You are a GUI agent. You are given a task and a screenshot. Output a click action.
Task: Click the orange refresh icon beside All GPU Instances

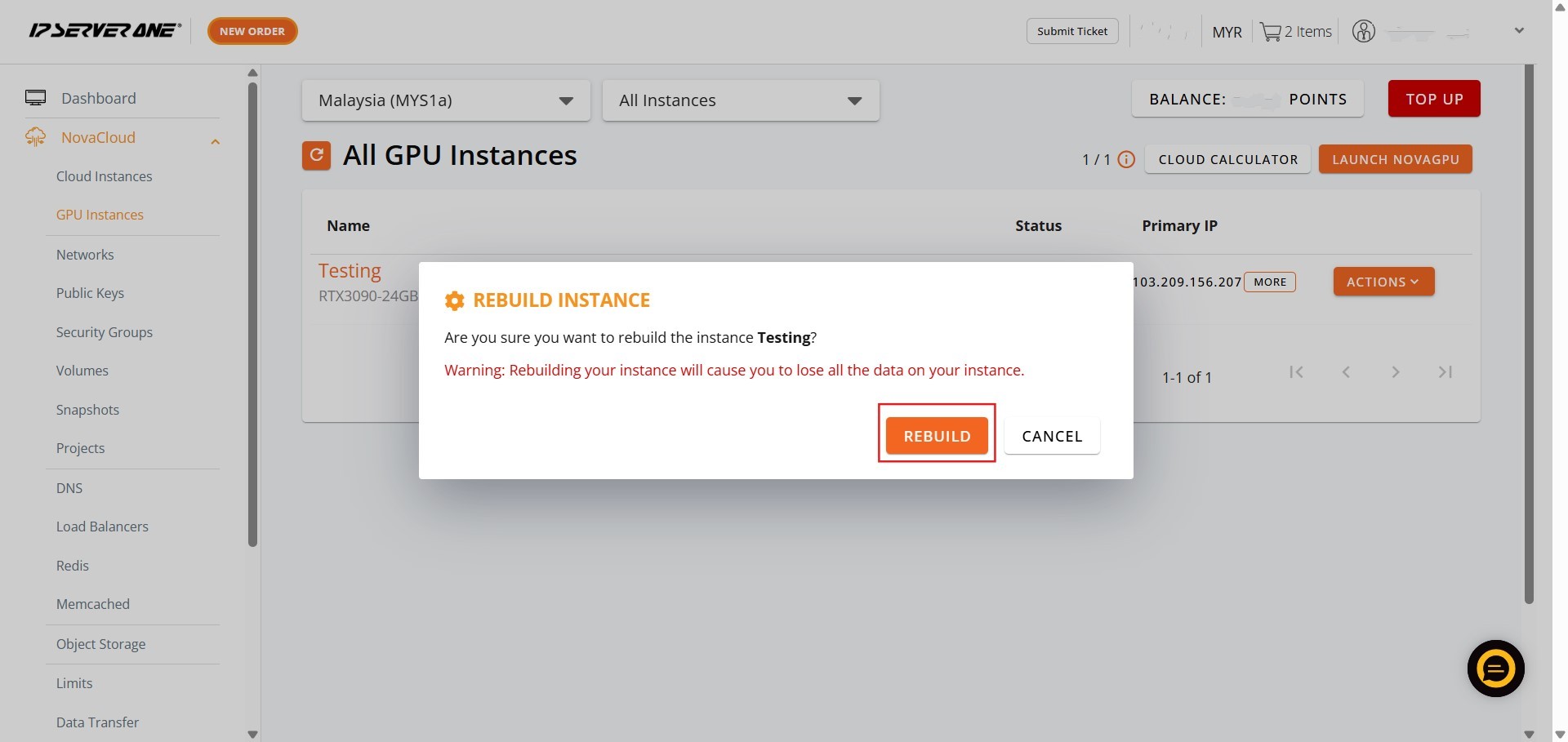coord(316,155)
